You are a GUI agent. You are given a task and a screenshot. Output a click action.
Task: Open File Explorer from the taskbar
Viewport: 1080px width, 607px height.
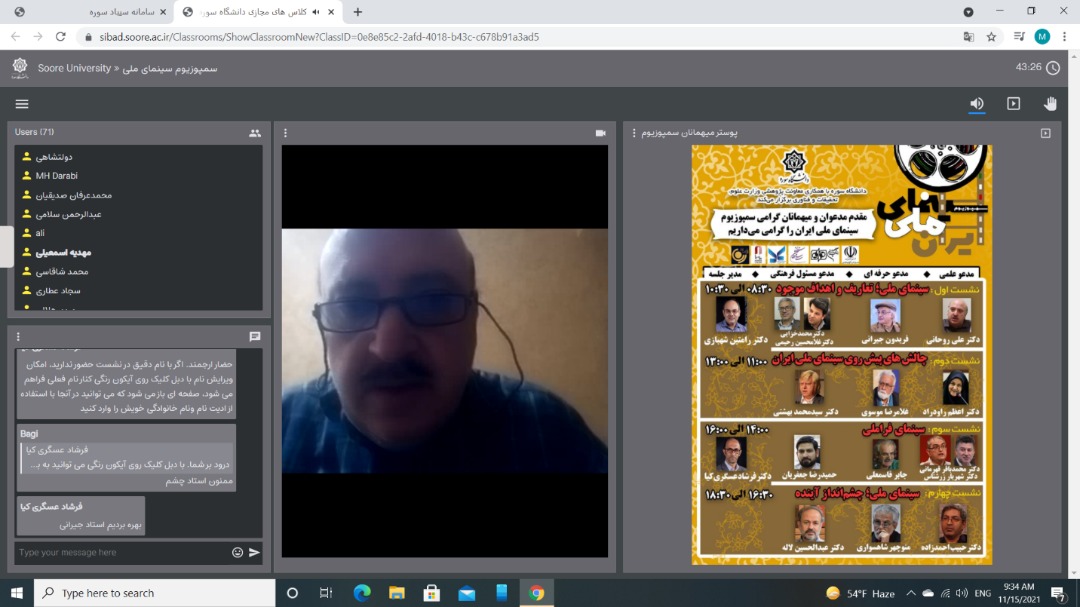(x=397, y=593)
